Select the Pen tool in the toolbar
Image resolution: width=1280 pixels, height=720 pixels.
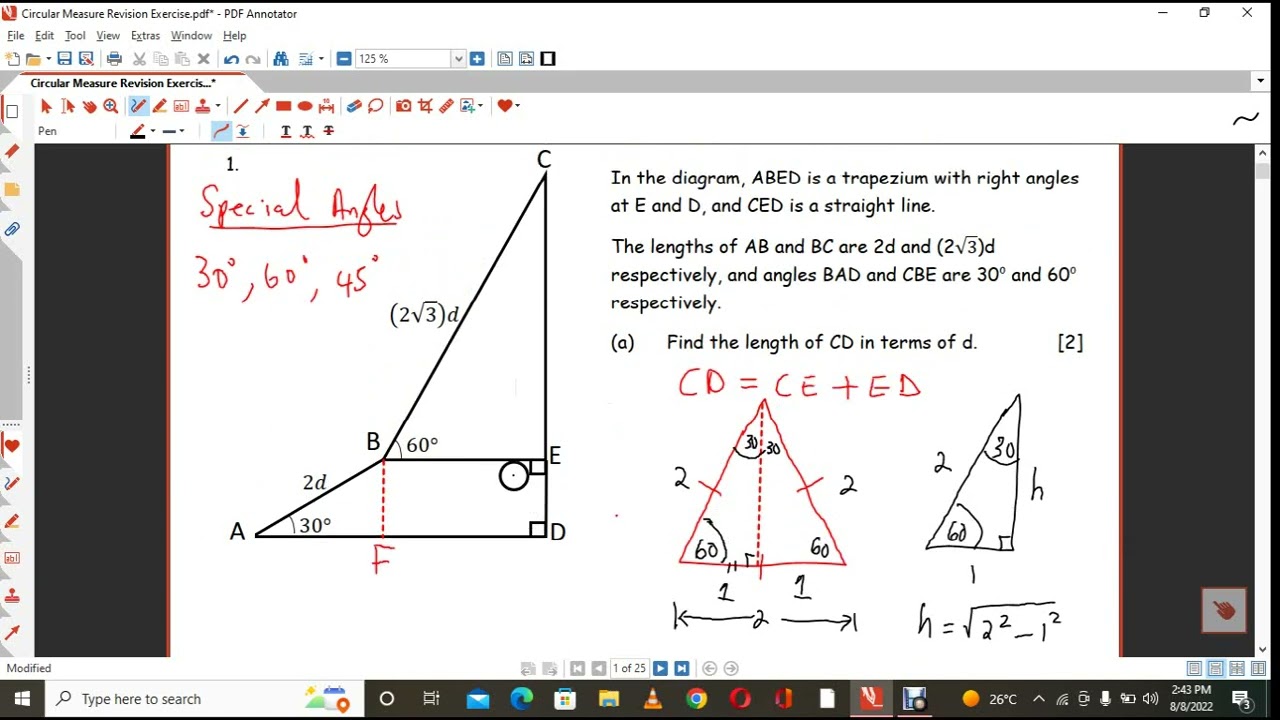click(x=138, y=106)
